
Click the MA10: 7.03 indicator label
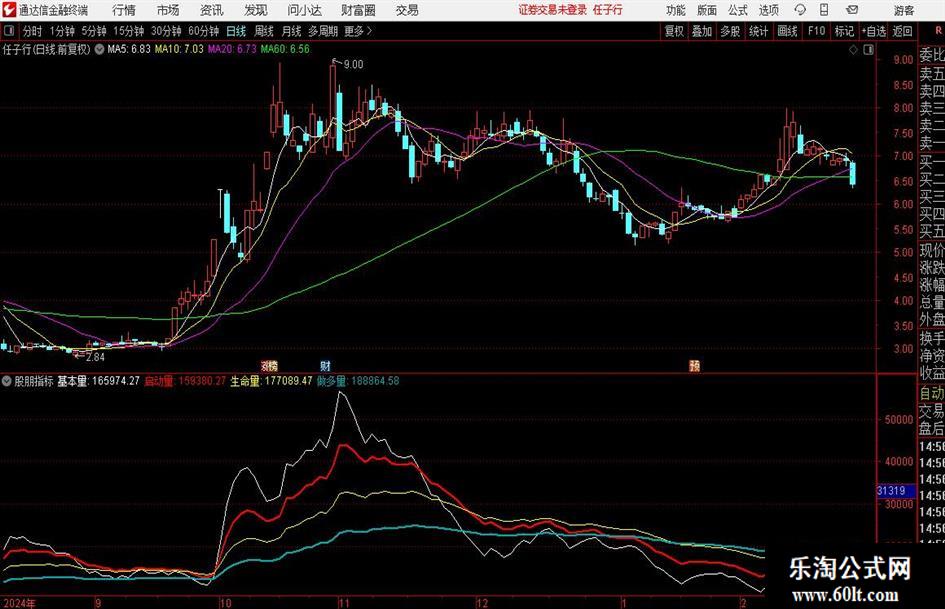click(179, 49)
